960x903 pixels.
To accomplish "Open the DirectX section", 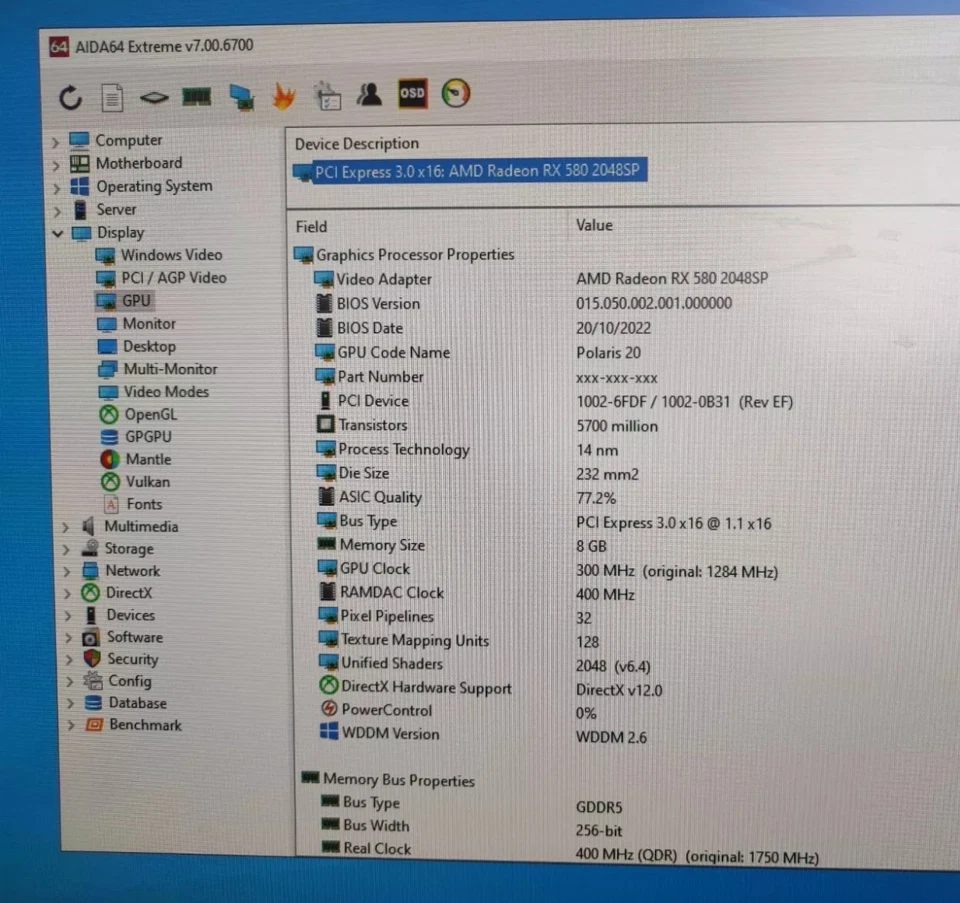I will [x=127, y=592].
